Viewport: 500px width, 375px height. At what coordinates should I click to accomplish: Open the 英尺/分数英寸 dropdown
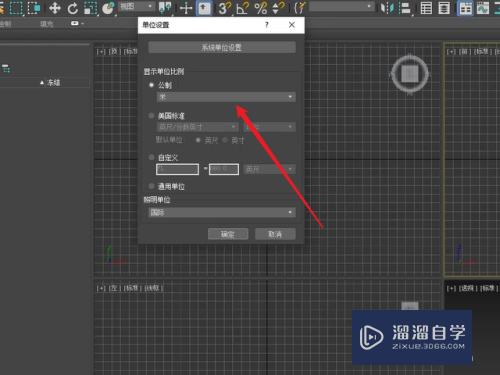coord(197,127)
